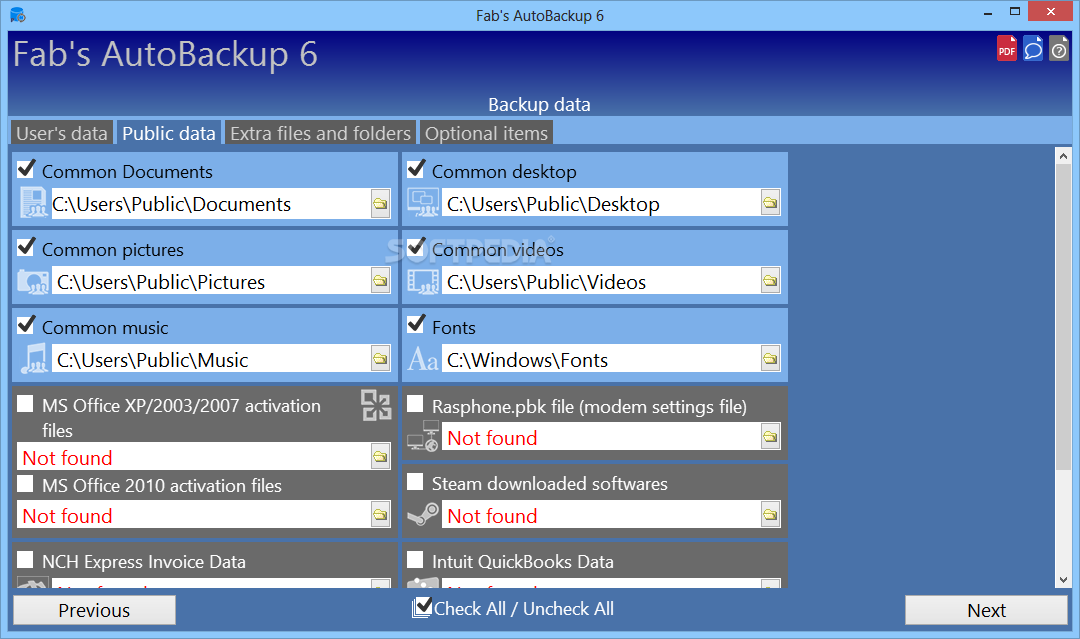This screenshot has width=1080, height=639.
Task: Browse folder for MS Office 2010 activation files
Action: tap(380, 514)
